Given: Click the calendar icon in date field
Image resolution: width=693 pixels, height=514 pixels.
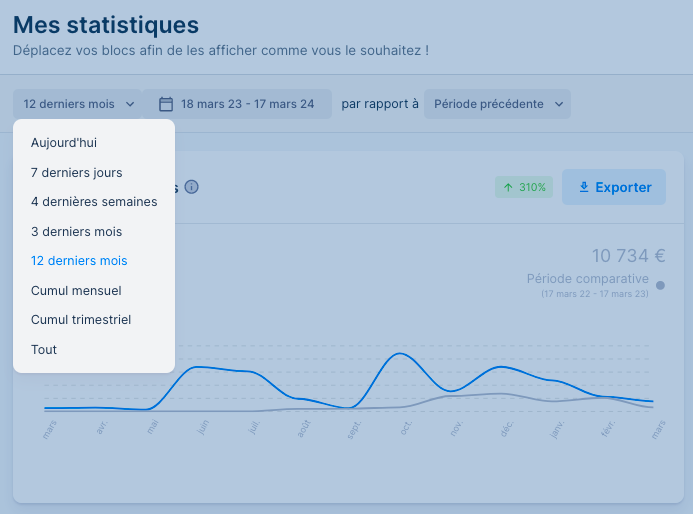Looking at the screenshot, I should 166,104.
